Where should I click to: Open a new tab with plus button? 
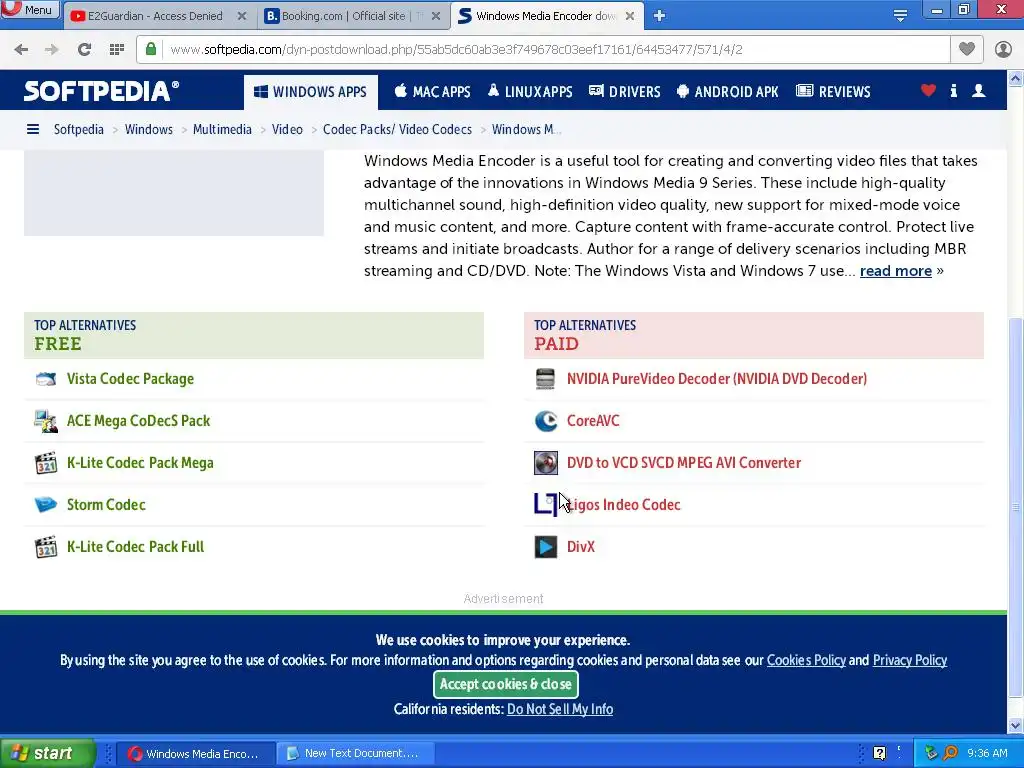pyautogui.click(x=660, y=16)
